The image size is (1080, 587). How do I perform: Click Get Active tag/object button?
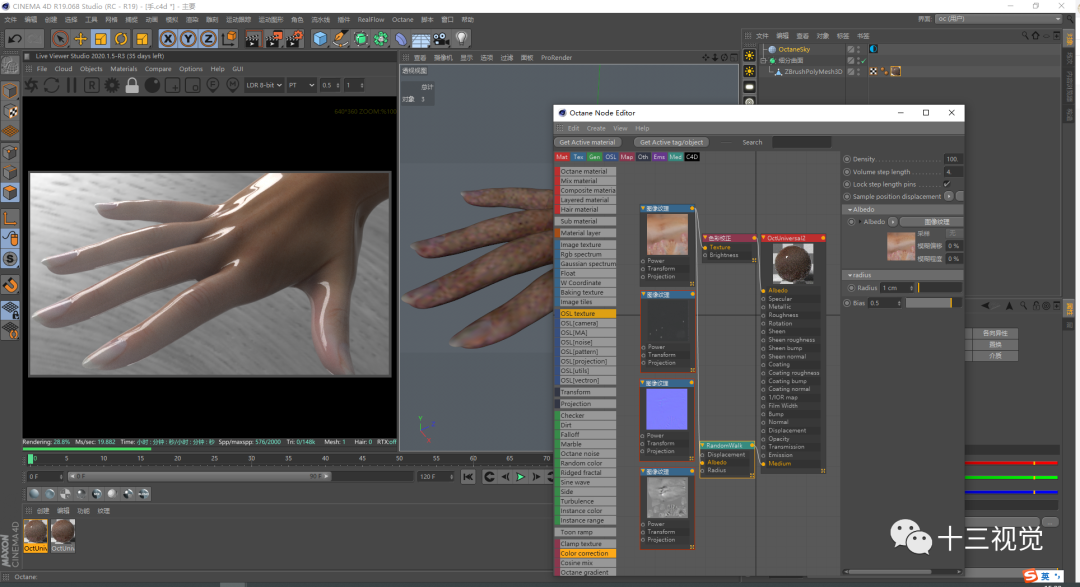click(x=672, y=143)
